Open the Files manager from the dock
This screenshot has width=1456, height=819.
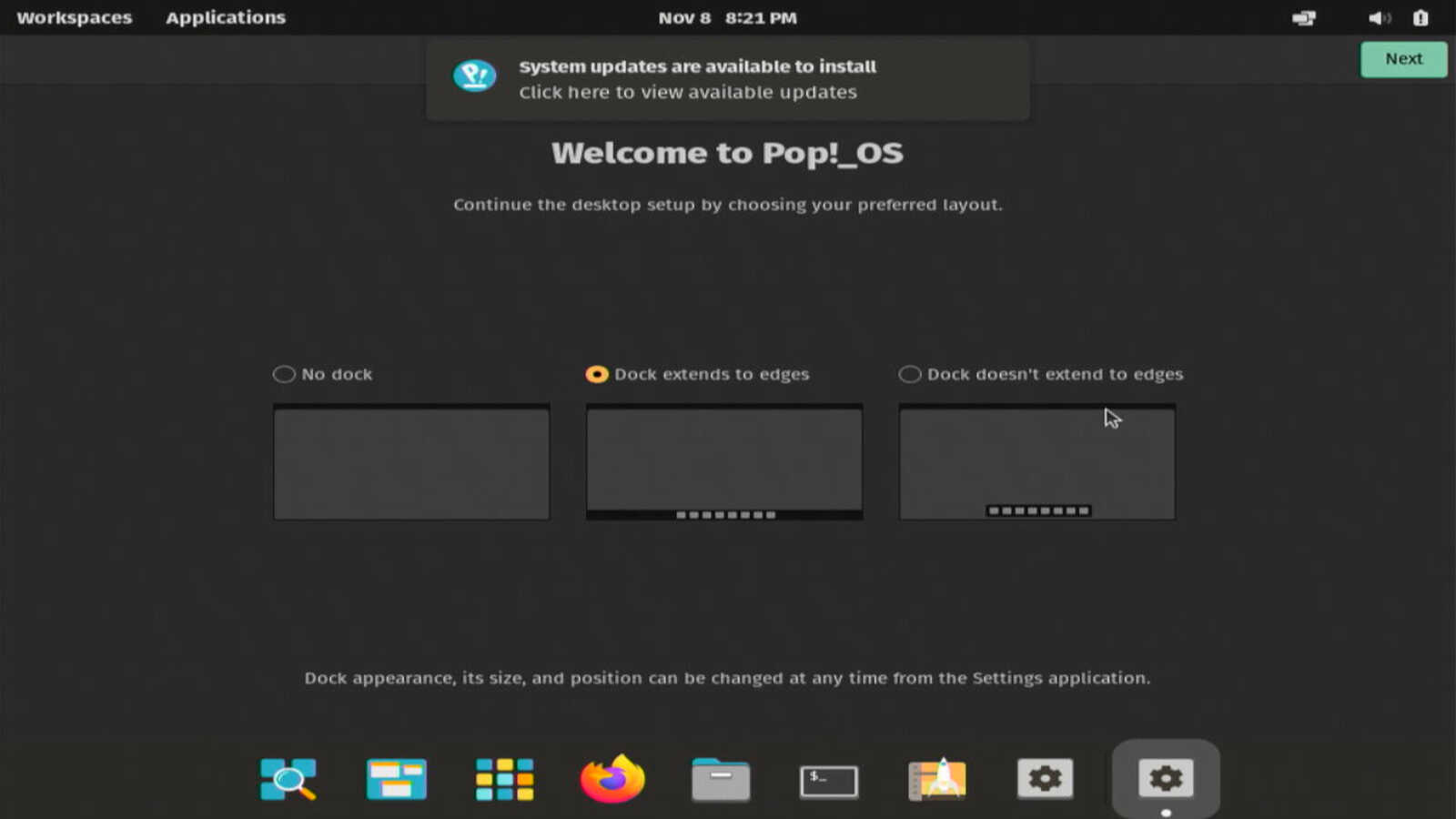coord(721,779)
